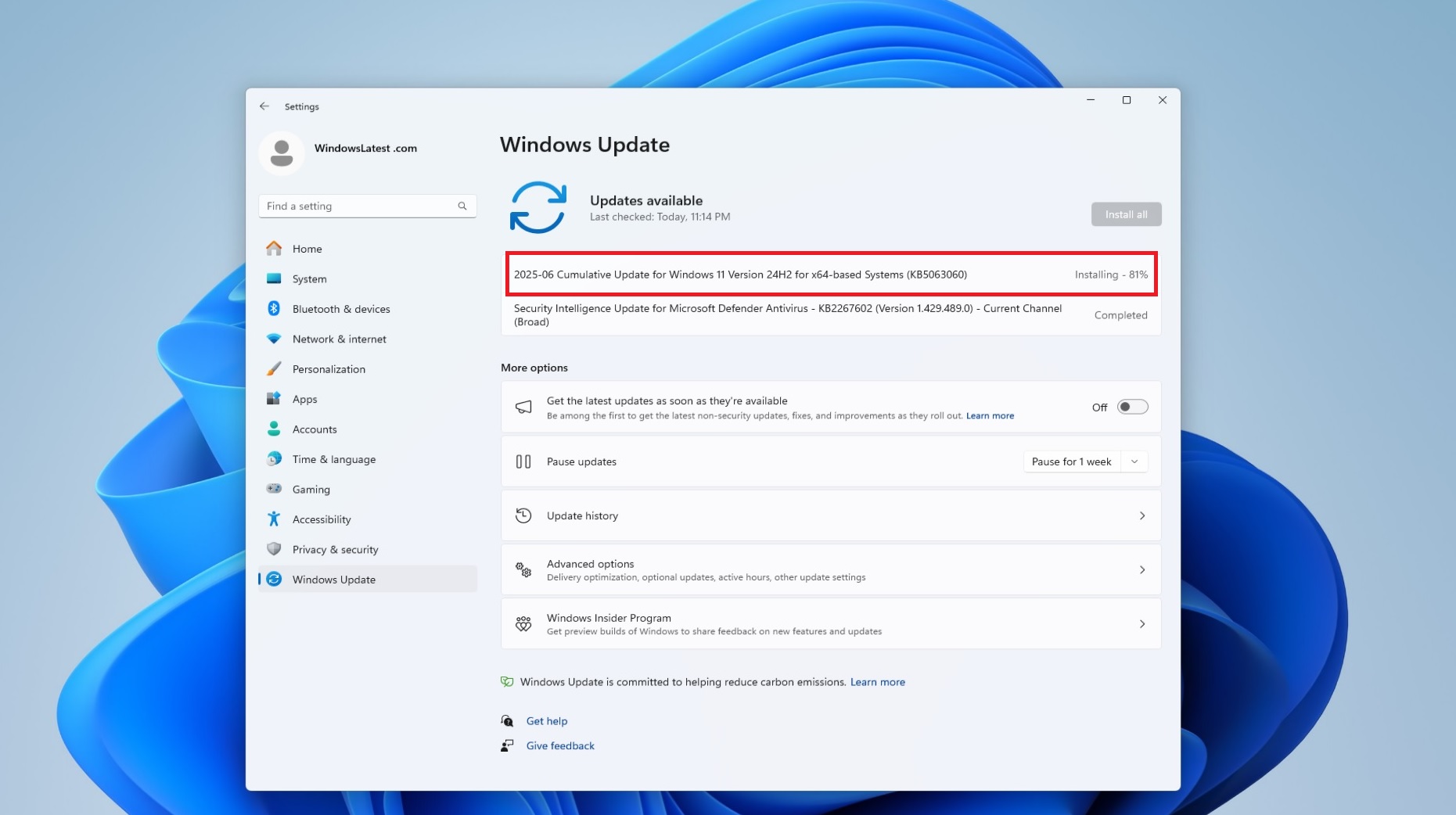Click the Install all button

coord(1126,214)
